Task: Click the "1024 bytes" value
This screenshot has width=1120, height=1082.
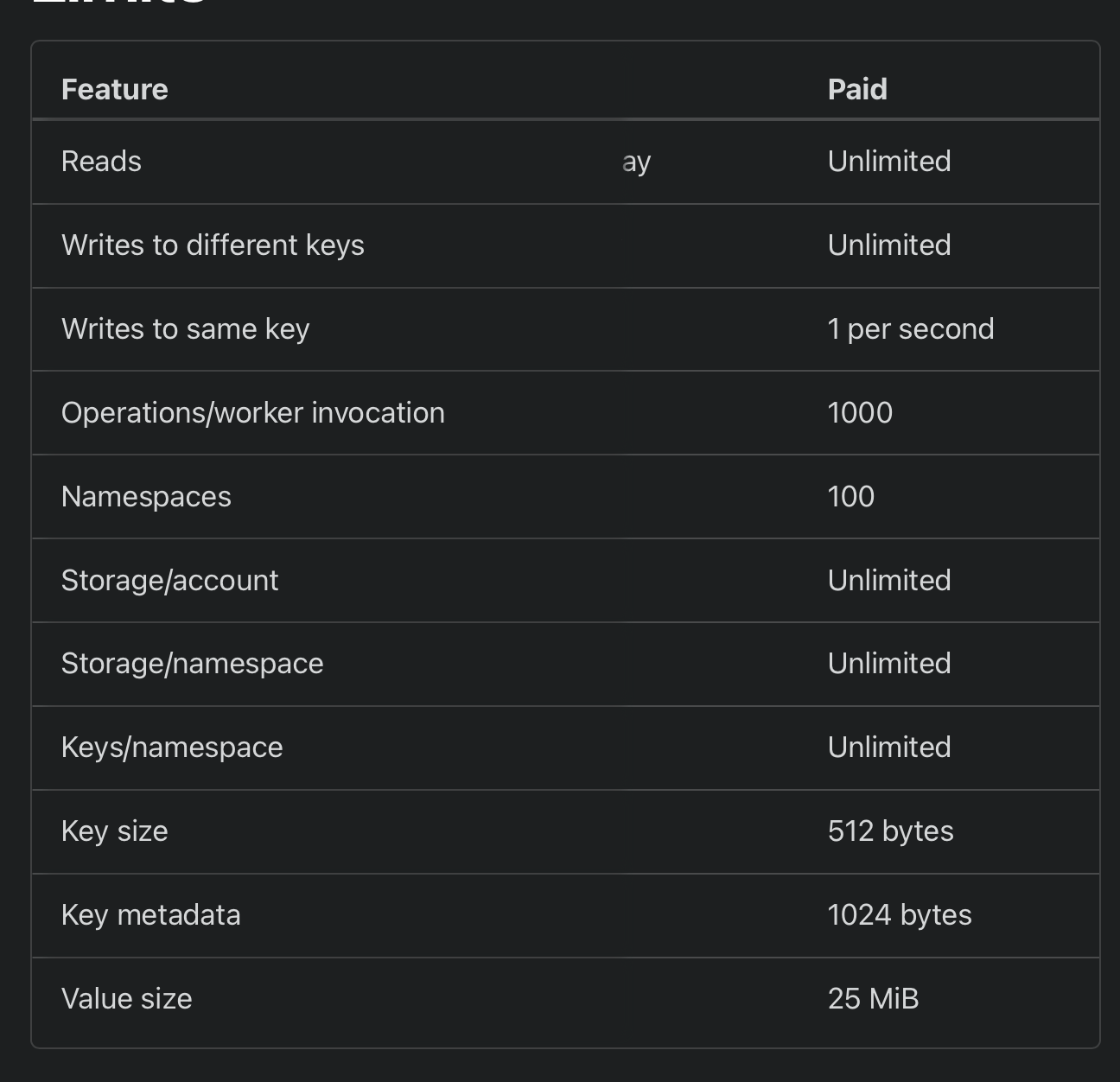Action: tap(900, 915)
